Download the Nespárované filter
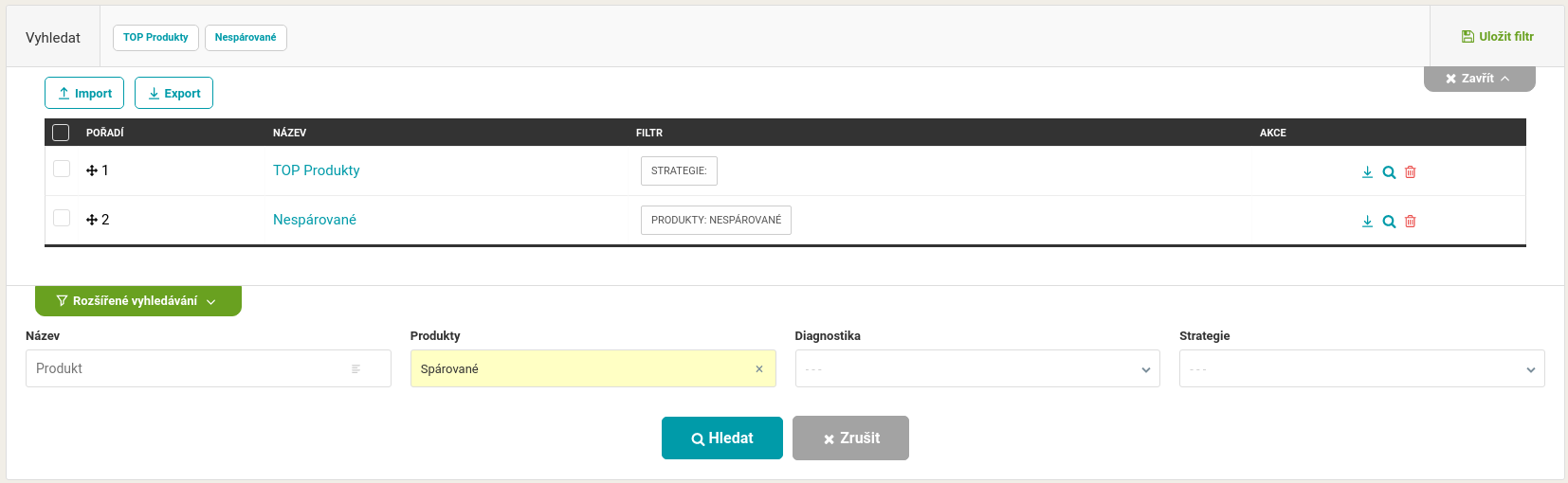 coord(1367,222)
